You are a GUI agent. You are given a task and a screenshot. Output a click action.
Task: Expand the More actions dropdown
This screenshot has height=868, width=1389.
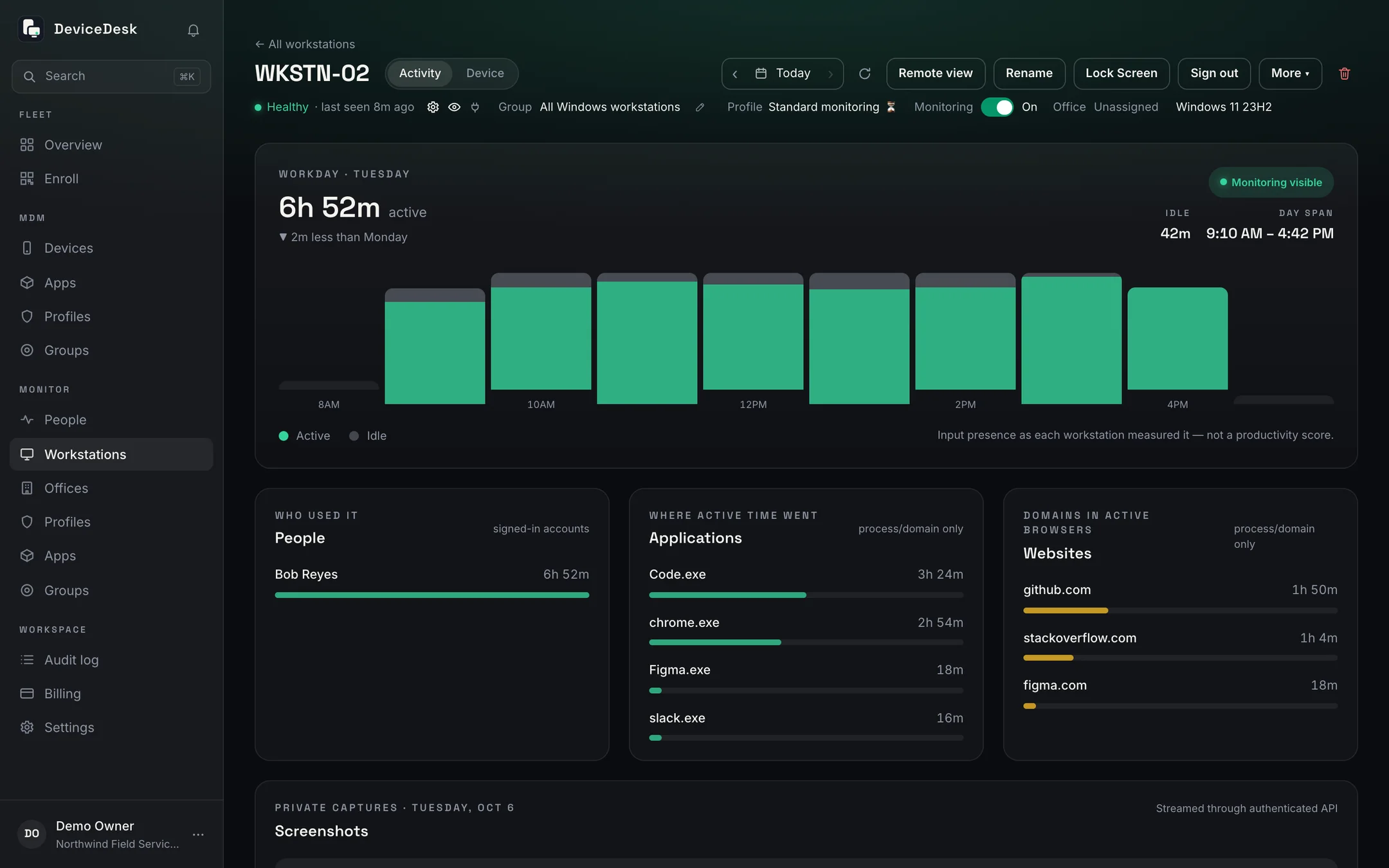click(1290, 73)
